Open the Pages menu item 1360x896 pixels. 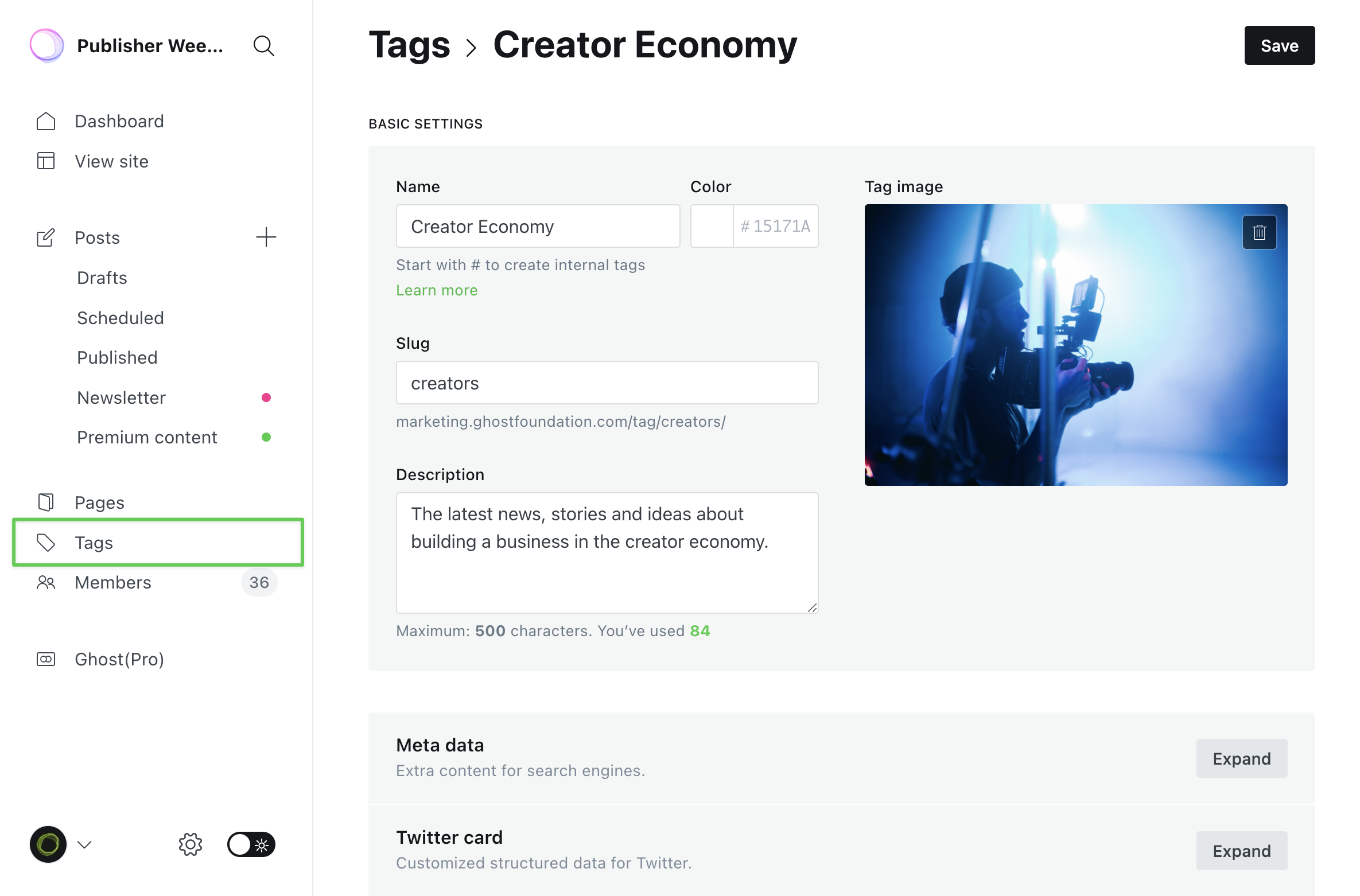[x=99, y=502]
